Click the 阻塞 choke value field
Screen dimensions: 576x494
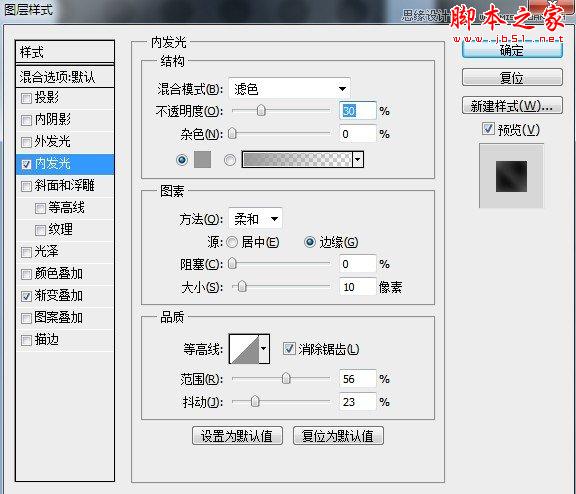coord(358,264)
